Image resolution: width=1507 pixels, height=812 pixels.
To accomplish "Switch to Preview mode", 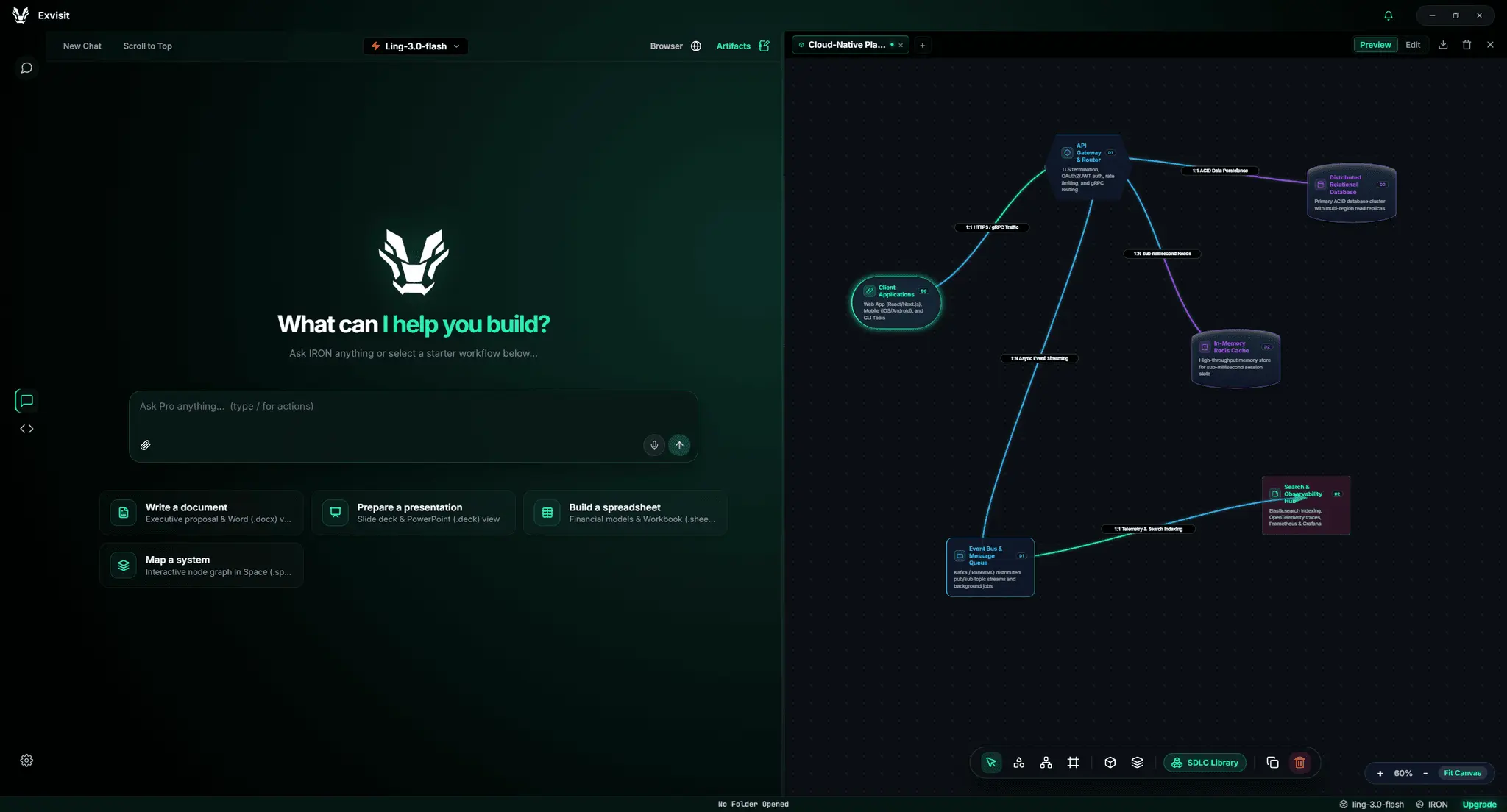I will pyautogui.click(x=1375, y=45).
